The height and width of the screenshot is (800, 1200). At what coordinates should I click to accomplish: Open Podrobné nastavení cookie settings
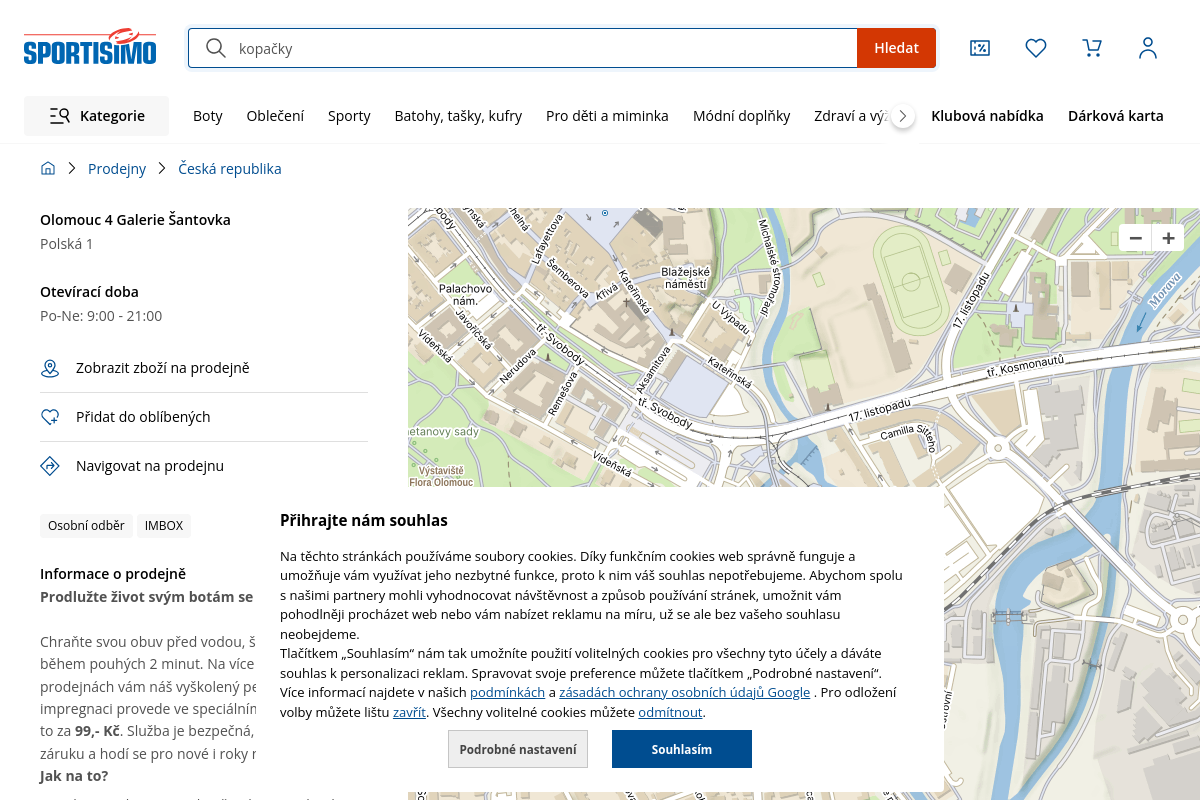(x=518, y=749)
